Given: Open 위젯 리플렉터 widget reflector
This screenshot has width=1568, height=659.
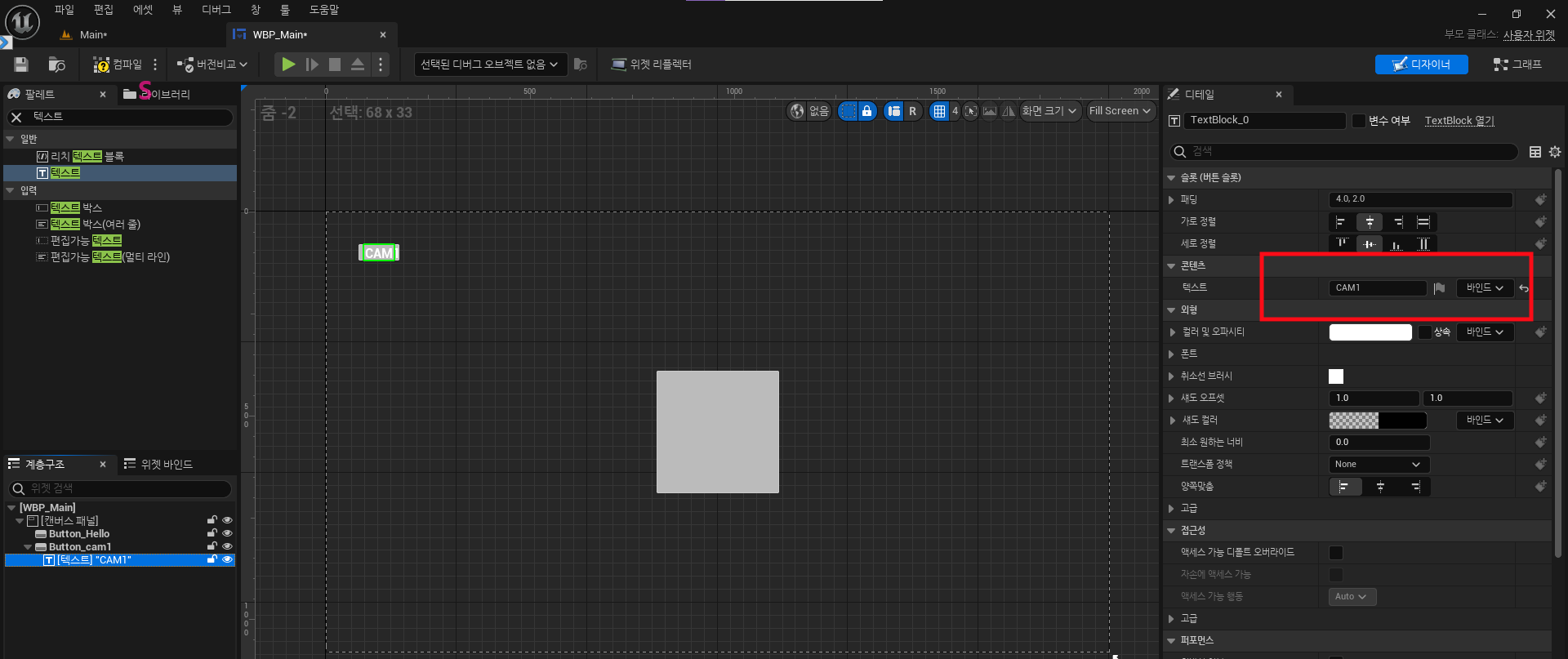Looking at the screenshot, I should click(x=652, y=65).
